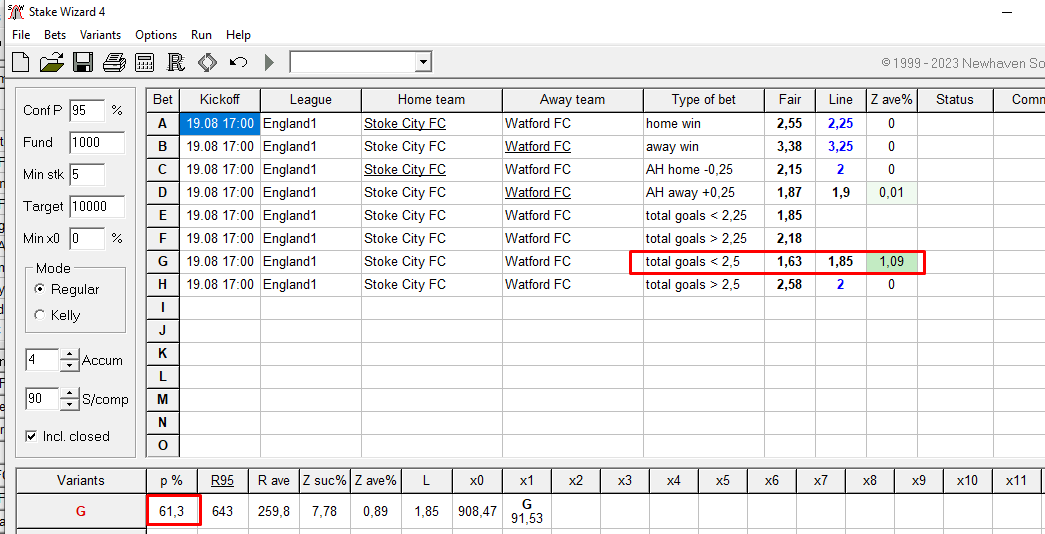Click the Fair value 1,63 in row G
This screenshot has height=534, width=1045.
[x=790, y=262]
